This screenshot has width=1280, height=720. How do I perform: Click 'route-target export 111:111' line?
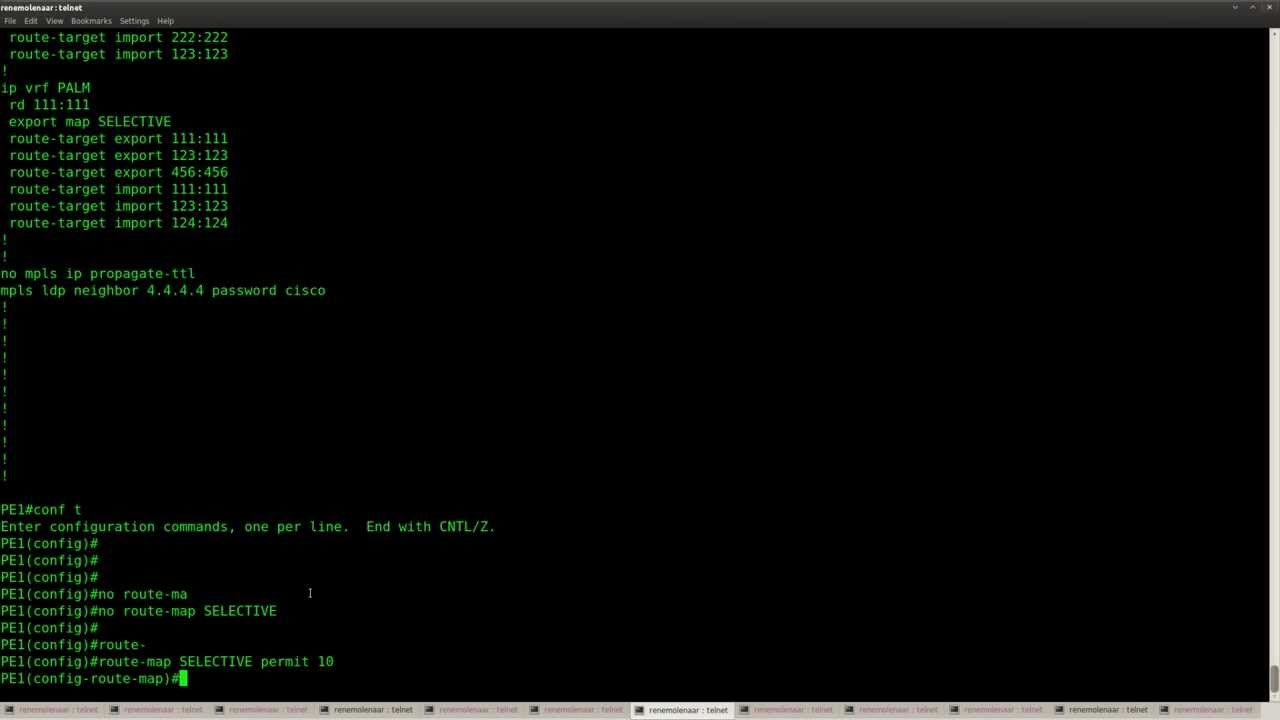(x=118, y=139)
